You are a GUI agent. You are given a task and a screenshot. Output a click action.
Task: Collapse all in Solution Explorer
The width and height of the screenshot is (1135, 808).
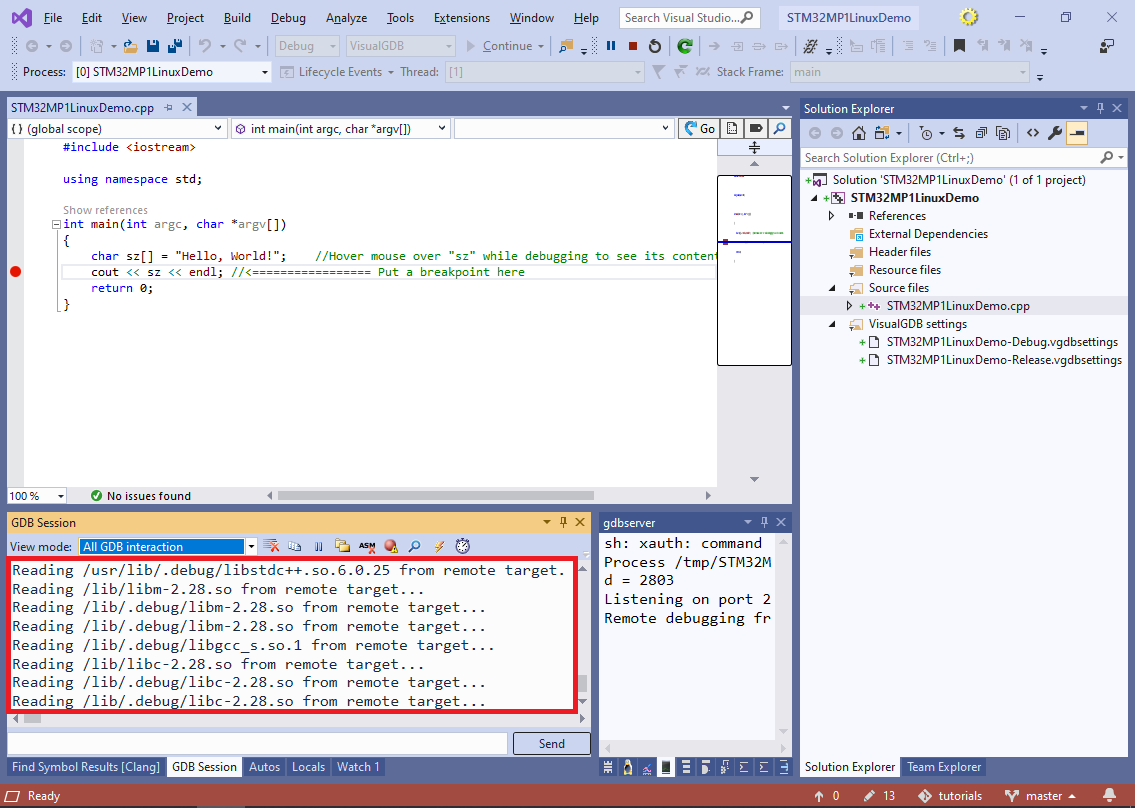(981, 133)
